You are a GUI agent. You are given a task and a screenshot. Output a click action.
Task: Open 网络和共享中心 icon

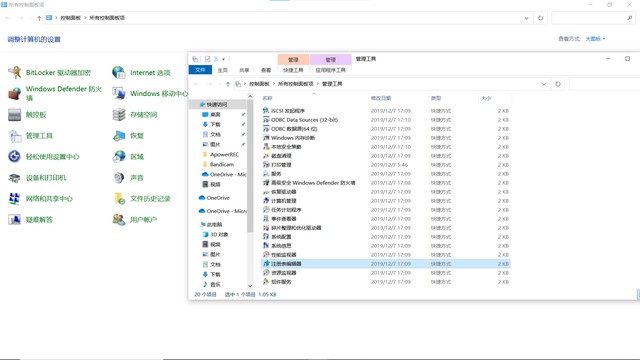click(14, 199)
